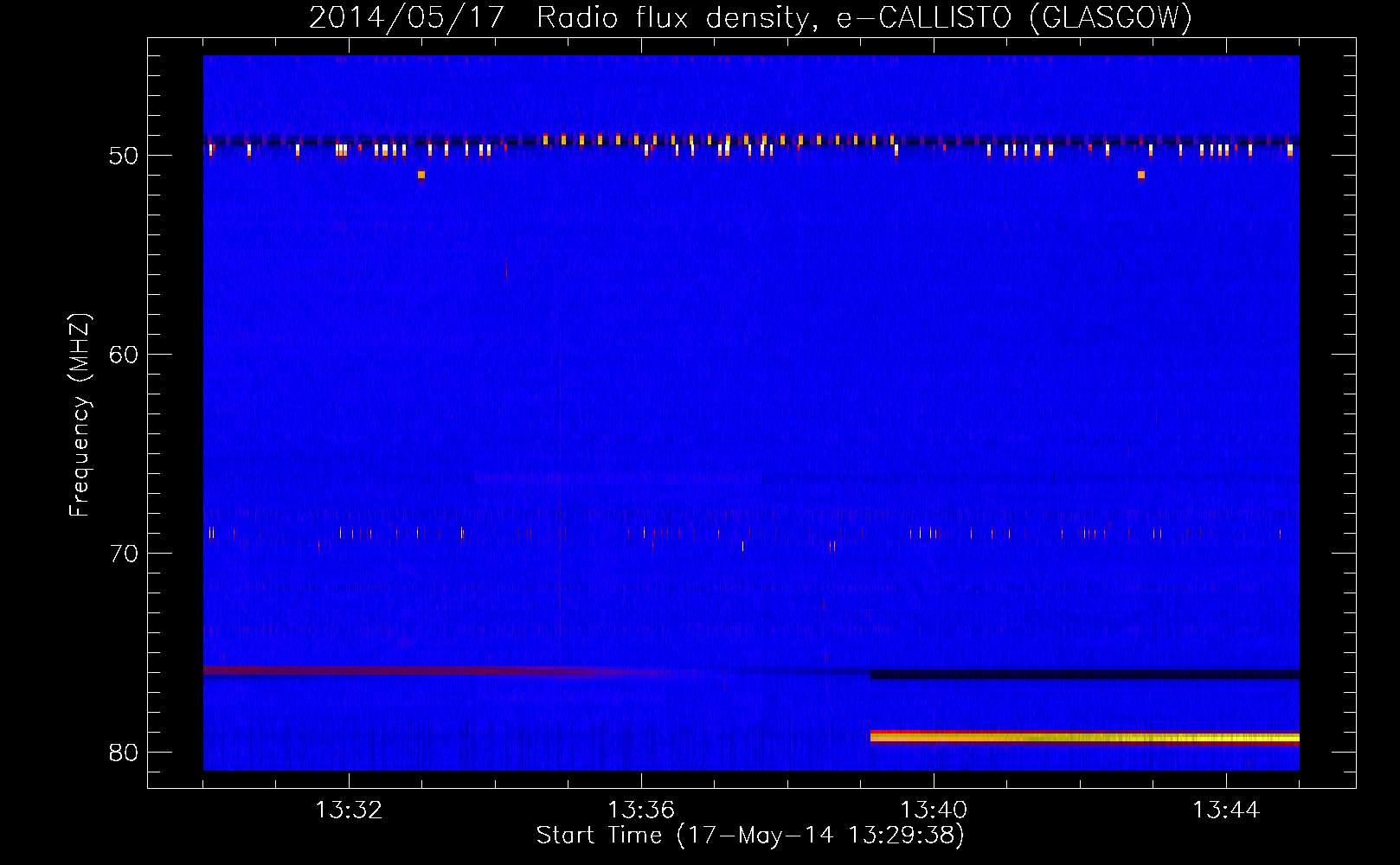Click the 80 frequency tick label
Image resolution: width=1400 pixels, height=865 pixels.
tap(124, 753)
